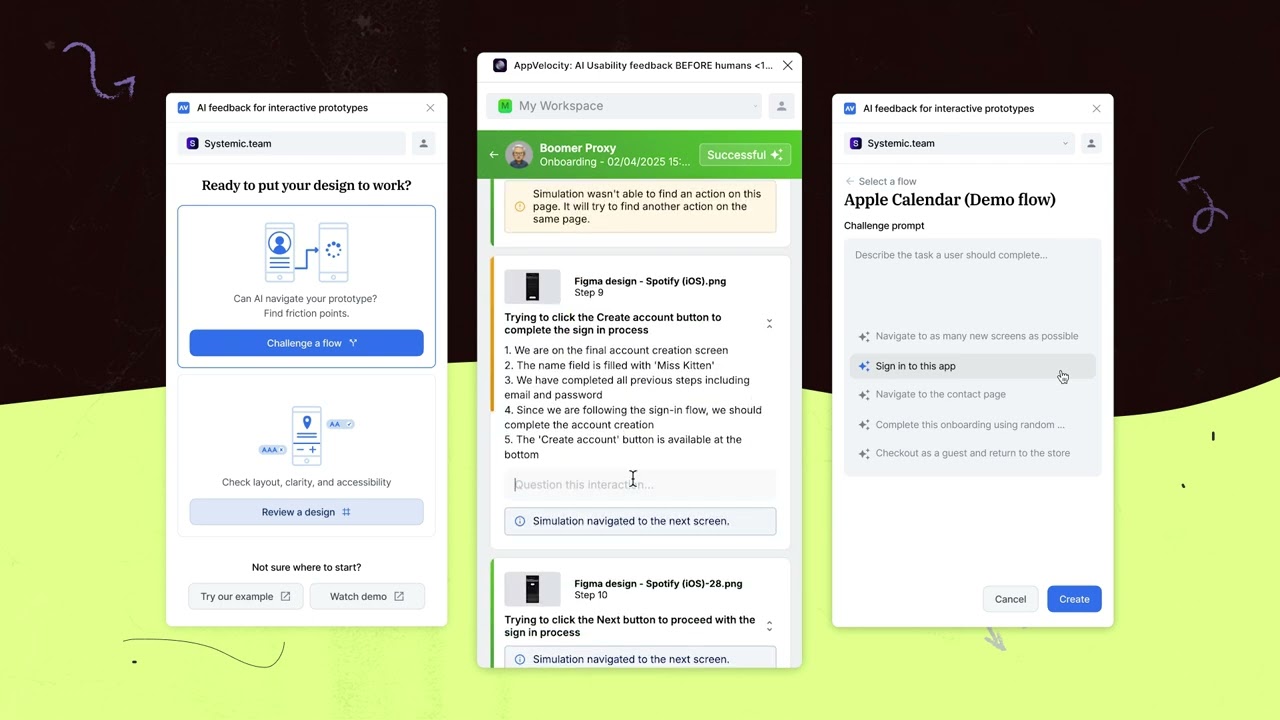Image resolution: width=1280 pixels, height=720 pixels.
Task: Select 'Navigate to as many new screens' suggestion
Action: [972, 337]
